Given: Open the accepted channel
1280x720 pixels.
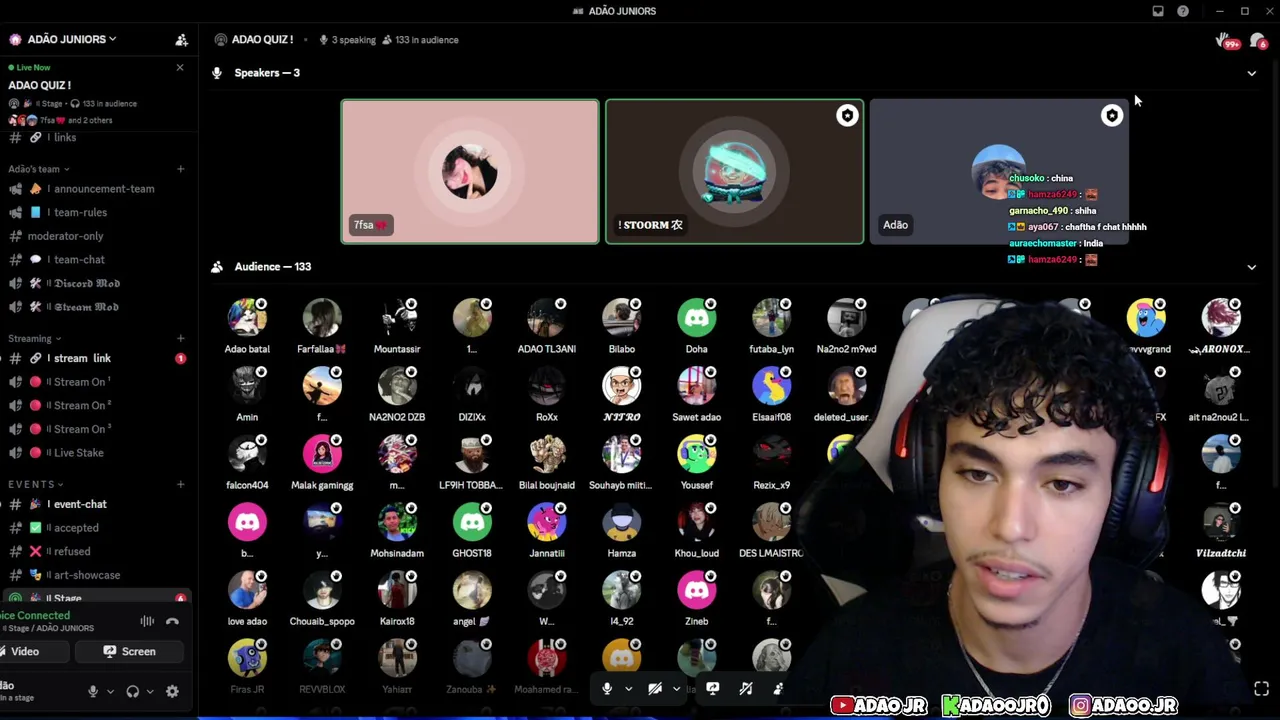Looking at the screenshot, I should click(95, 528).
